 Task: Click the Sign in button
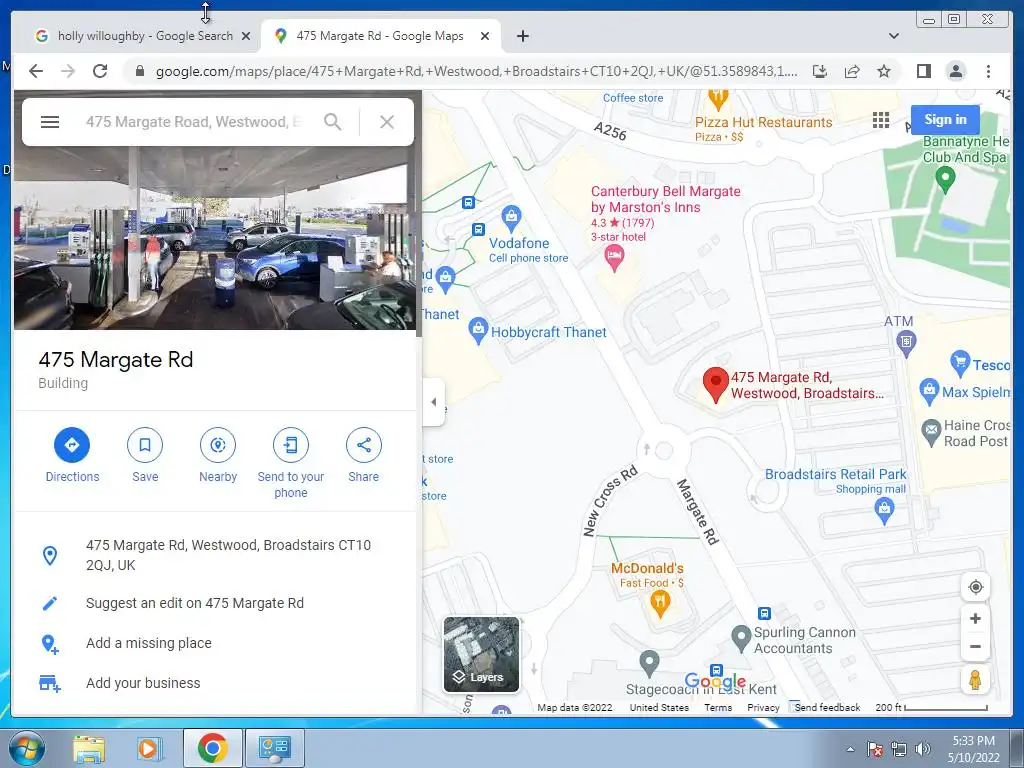tap(945, 120)
